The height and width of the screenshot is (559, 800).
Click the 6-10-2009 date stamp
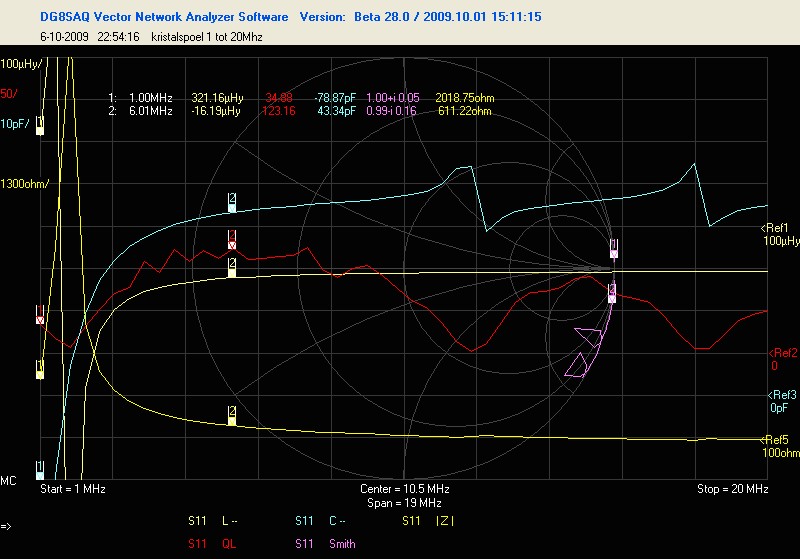(64, 37)
